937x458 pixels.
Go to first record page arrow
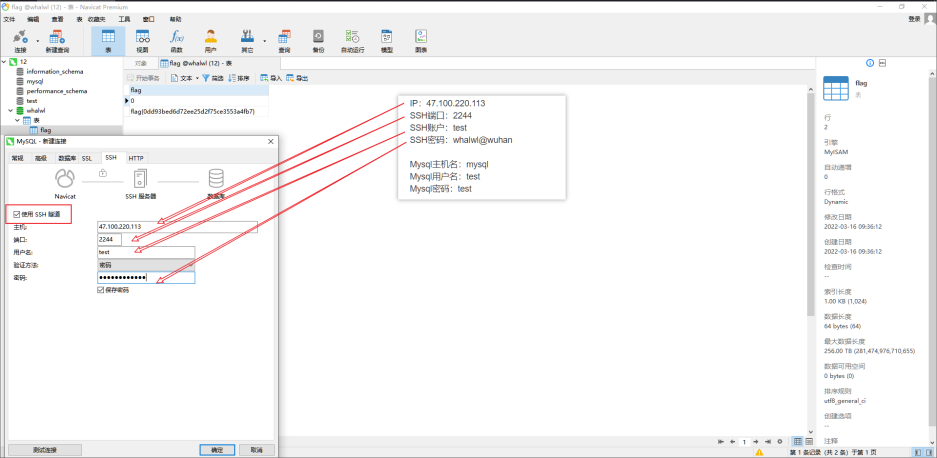721,441
